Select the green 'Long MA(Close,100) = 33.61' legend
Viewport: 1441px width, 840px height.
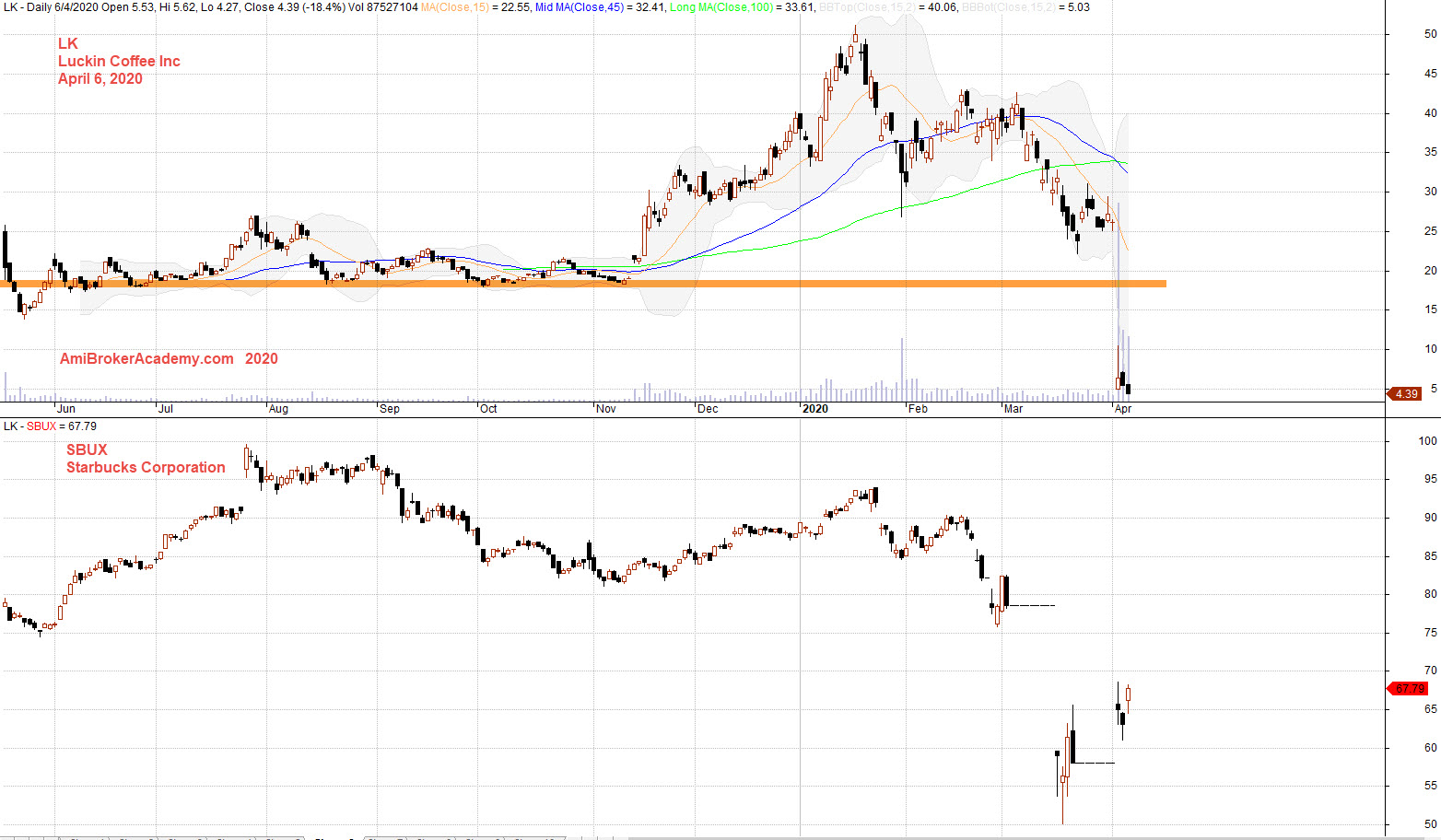tap(742, 7)
